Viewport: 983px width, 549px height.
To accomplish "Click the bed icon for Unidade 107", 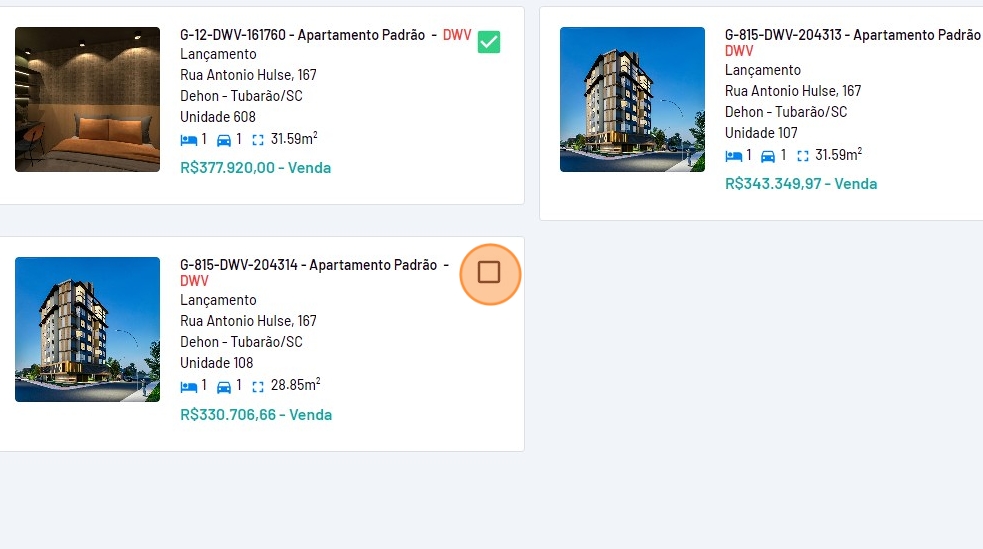I will [x=734, y=155].
